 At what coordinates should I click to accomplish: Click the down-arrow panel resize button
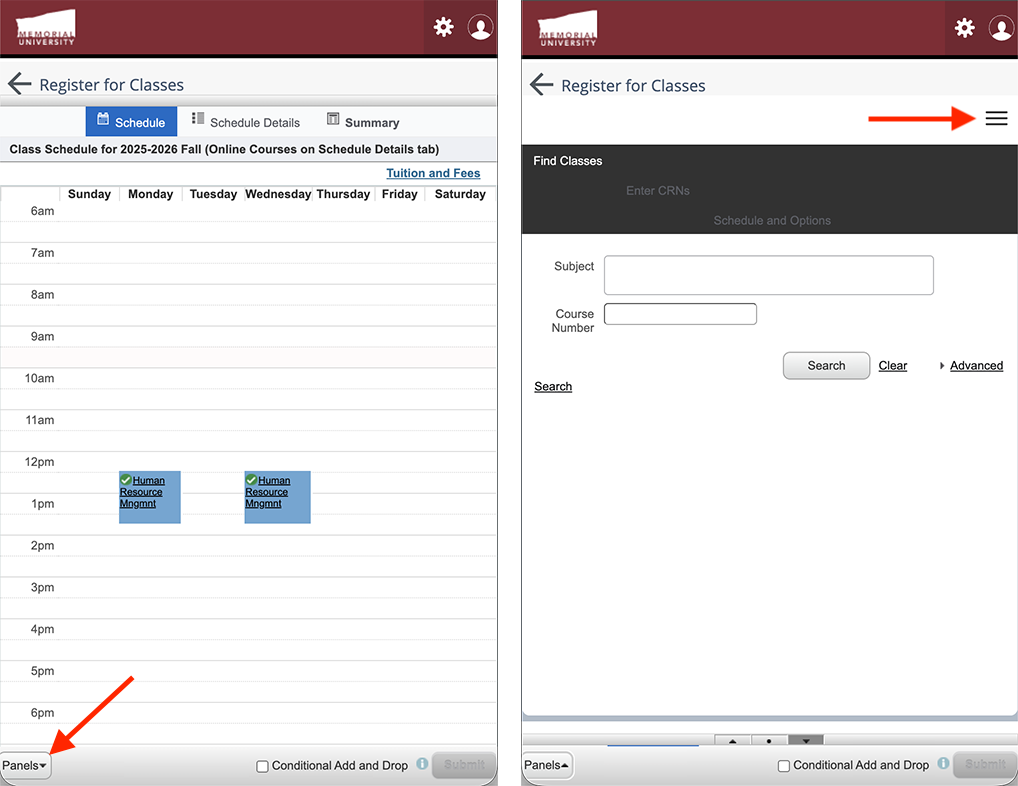[806, 741]
